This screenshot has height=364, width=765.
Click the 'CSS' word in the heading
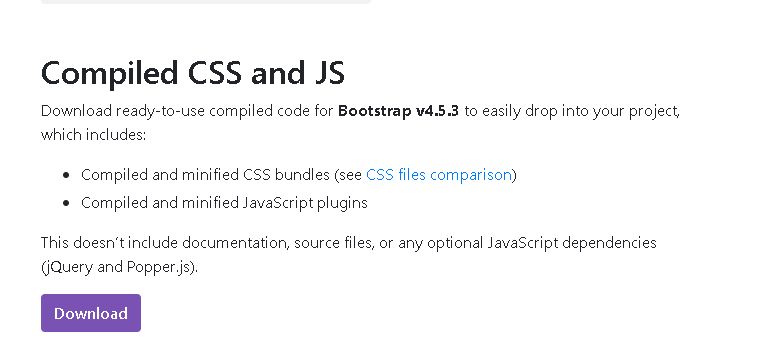pos(214,73)
